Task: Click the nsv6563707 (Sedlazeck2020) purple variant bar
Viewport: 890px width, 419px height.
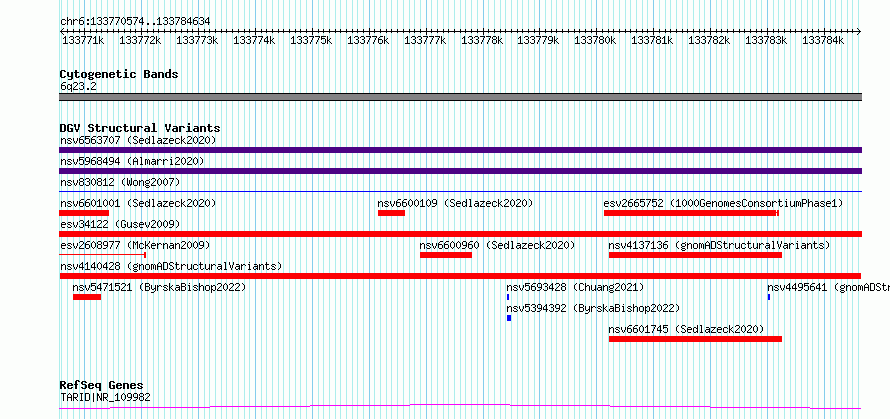Action: 460,150
